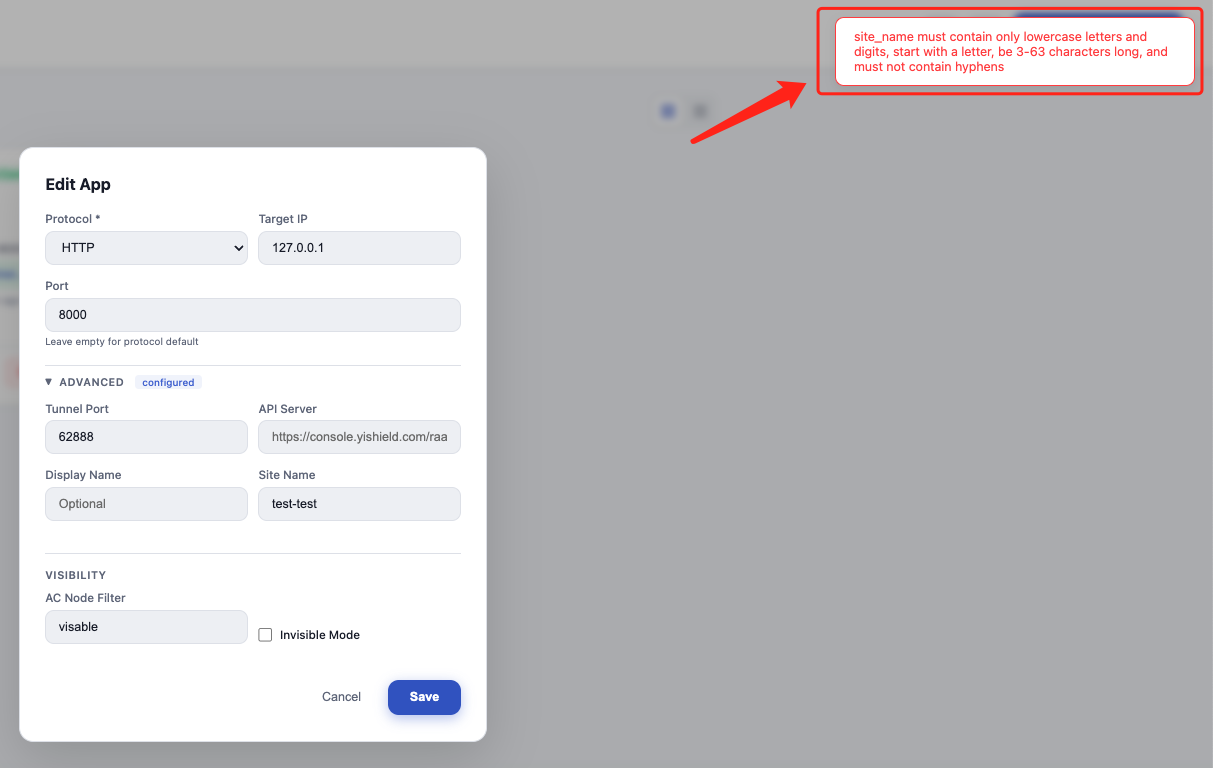
Task: Click the API Server URL field
Action: point(359,437)
